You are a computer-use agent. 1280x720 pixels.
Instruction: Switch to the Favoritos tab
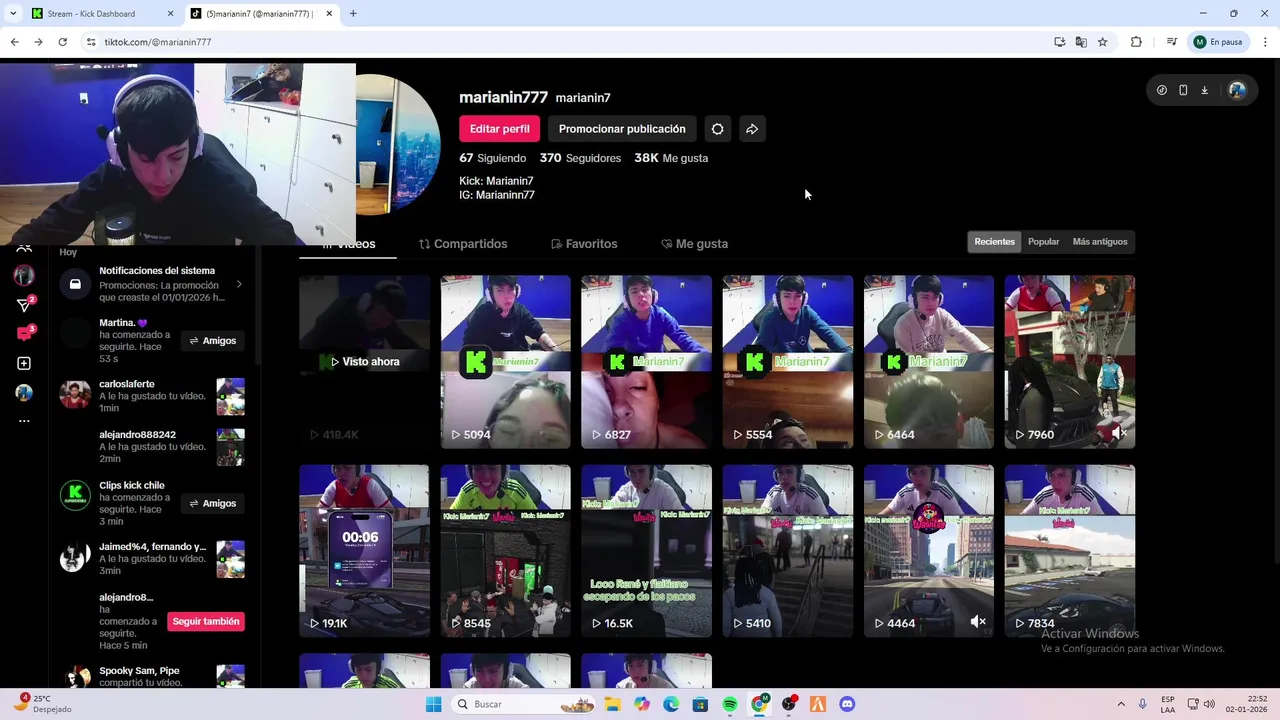click(584, 244)
